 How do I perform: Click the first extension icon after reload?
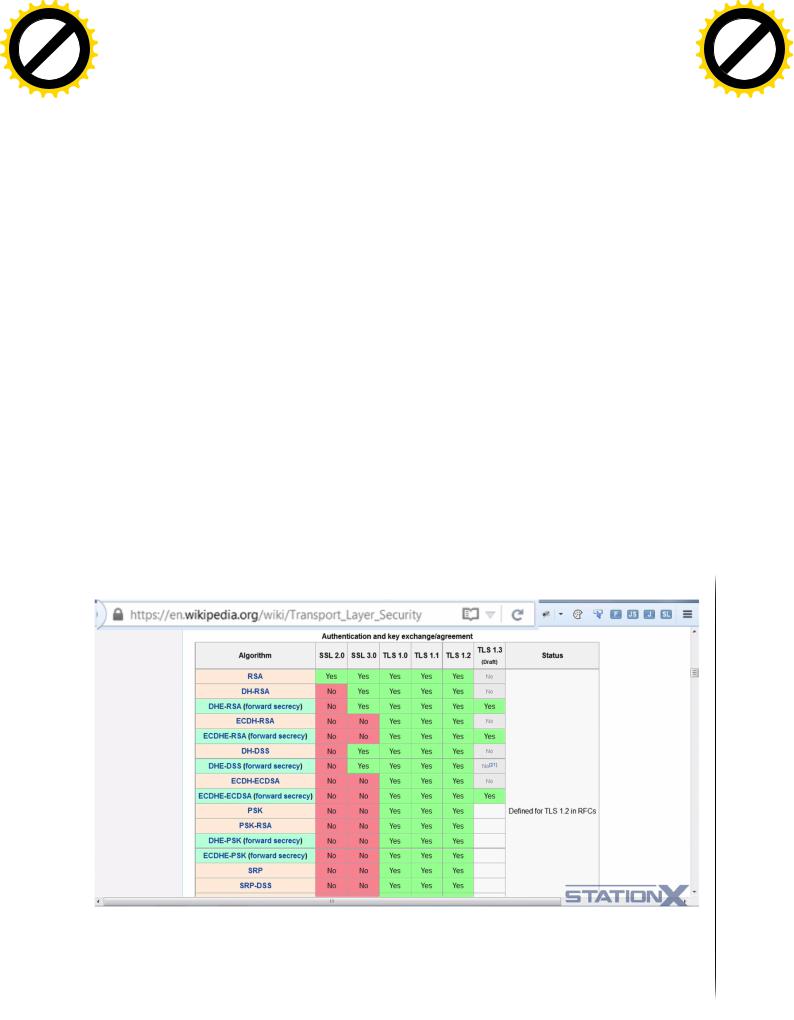pos(546,614)
